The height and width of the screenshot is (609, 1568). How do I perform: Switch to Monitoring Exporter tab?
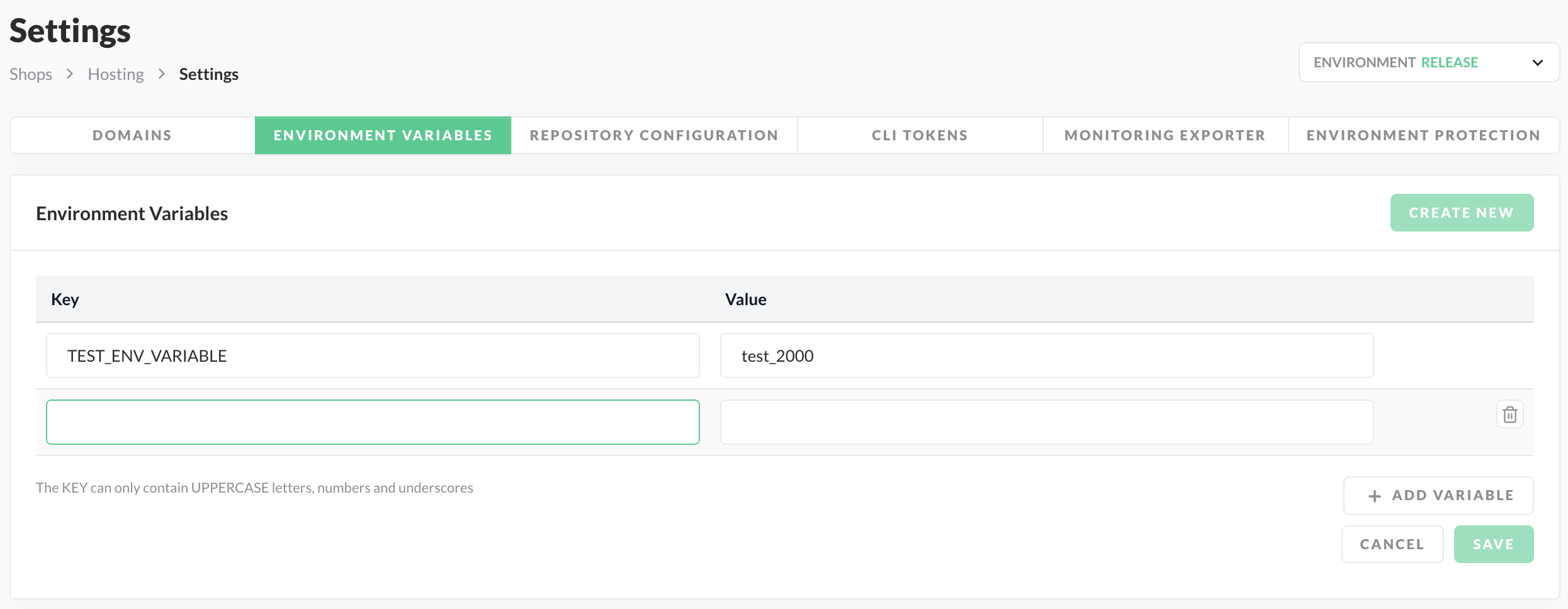click(1165, 135)
